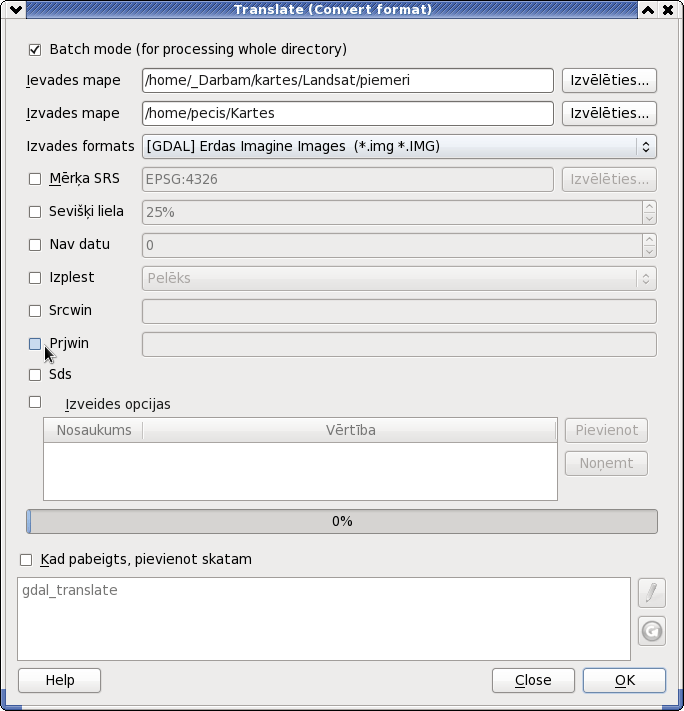Close the dialog with the title bar X
The image size is (684, 711).
coord(668,10)
